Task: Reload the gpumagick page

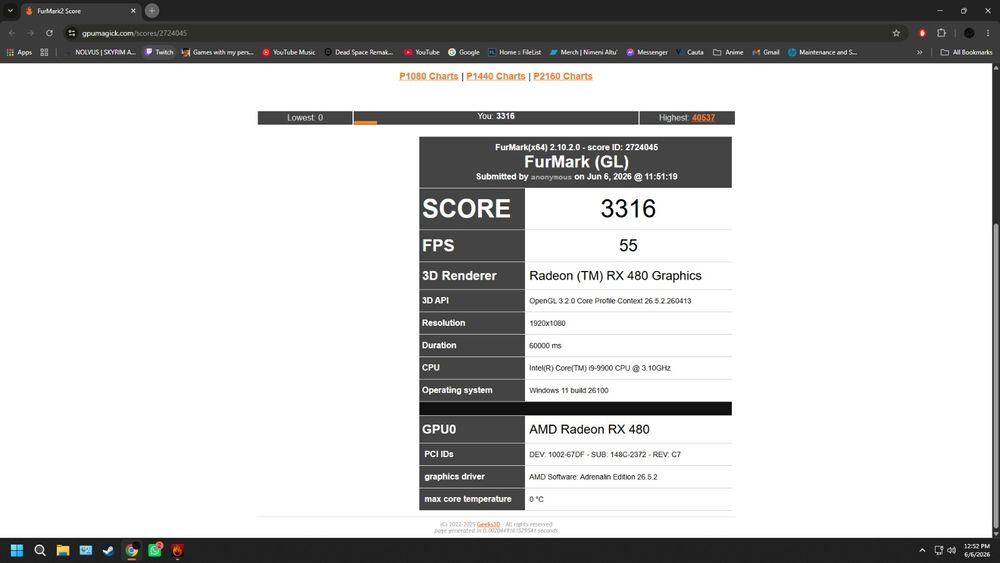Action: (x=49, y=33)
